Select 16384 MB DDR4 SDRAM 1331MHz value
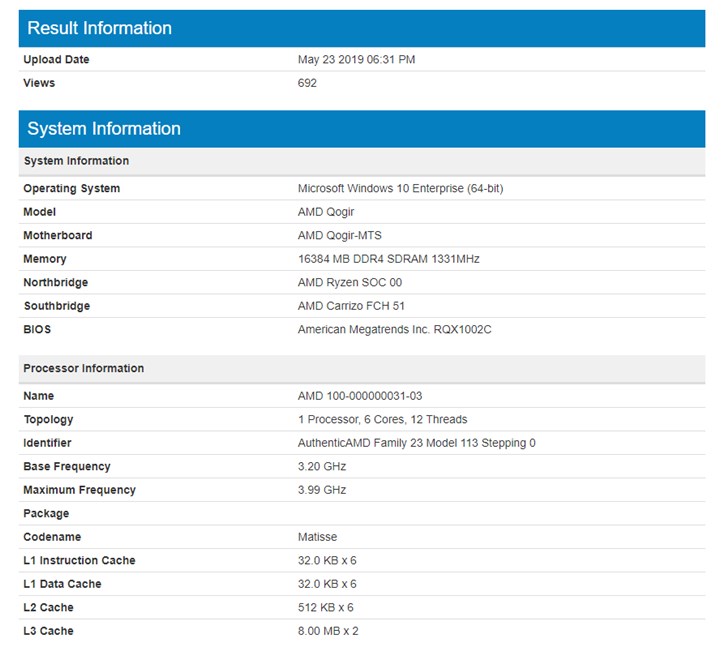This screenshot has width=728, height=655. 388,259
